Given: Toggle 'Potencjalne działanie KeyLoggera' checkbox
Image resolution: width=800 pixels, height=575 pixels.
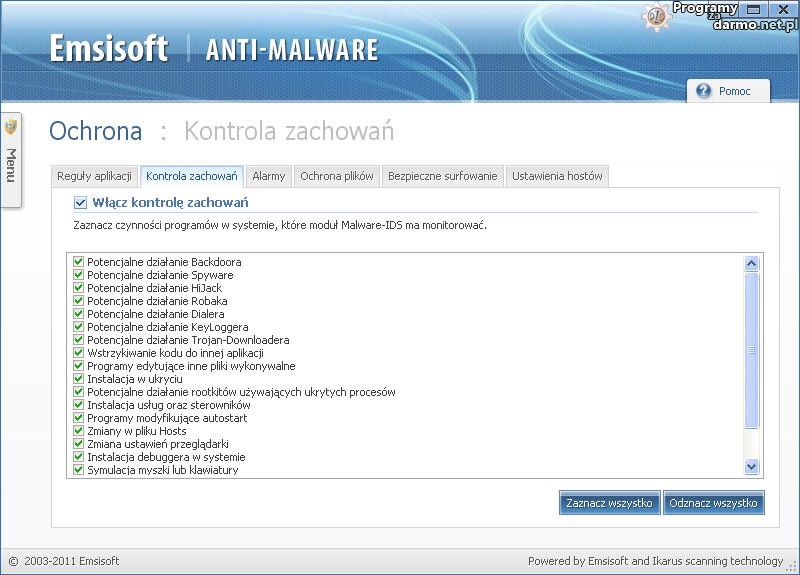Looking at the screenshot, I should click(x=79, y=327).
